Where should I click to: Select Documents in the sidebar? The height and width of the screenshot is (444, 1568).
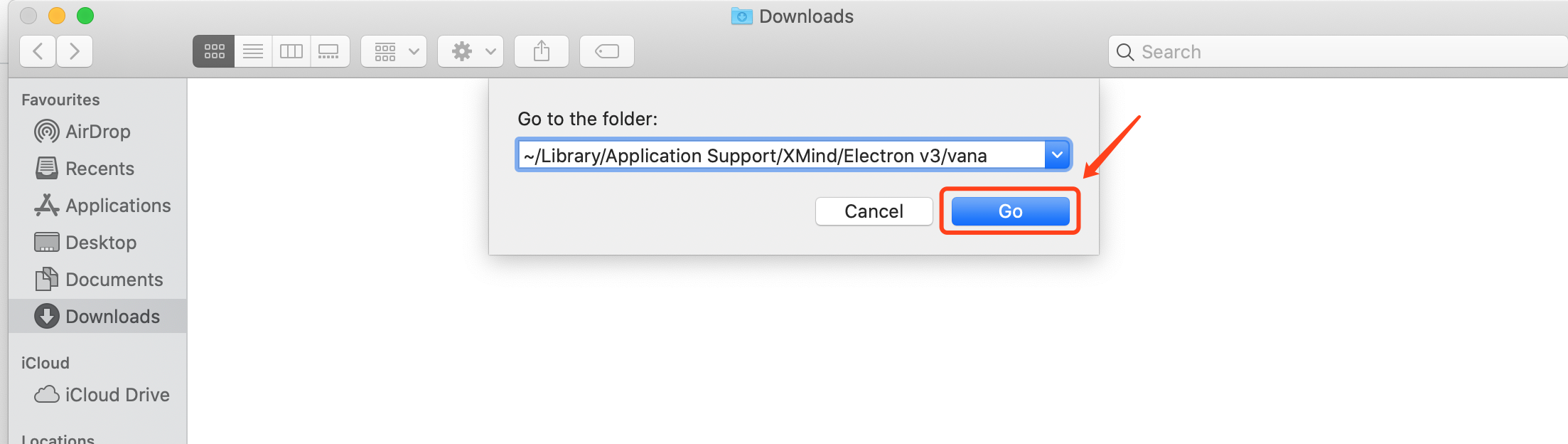(x=98, y=280)
